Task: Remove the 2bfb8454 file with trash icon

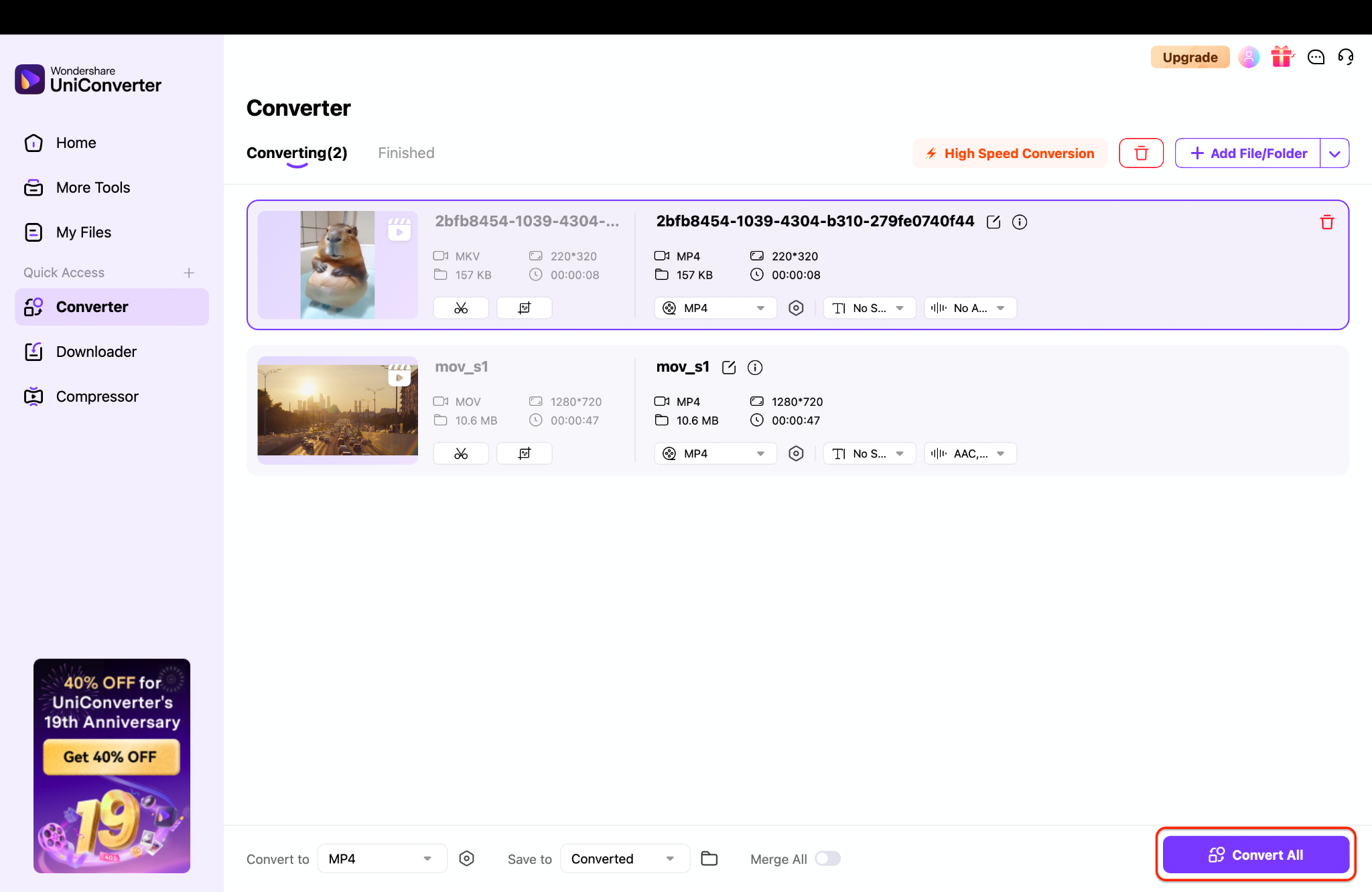Action: tap(1326, 222)
